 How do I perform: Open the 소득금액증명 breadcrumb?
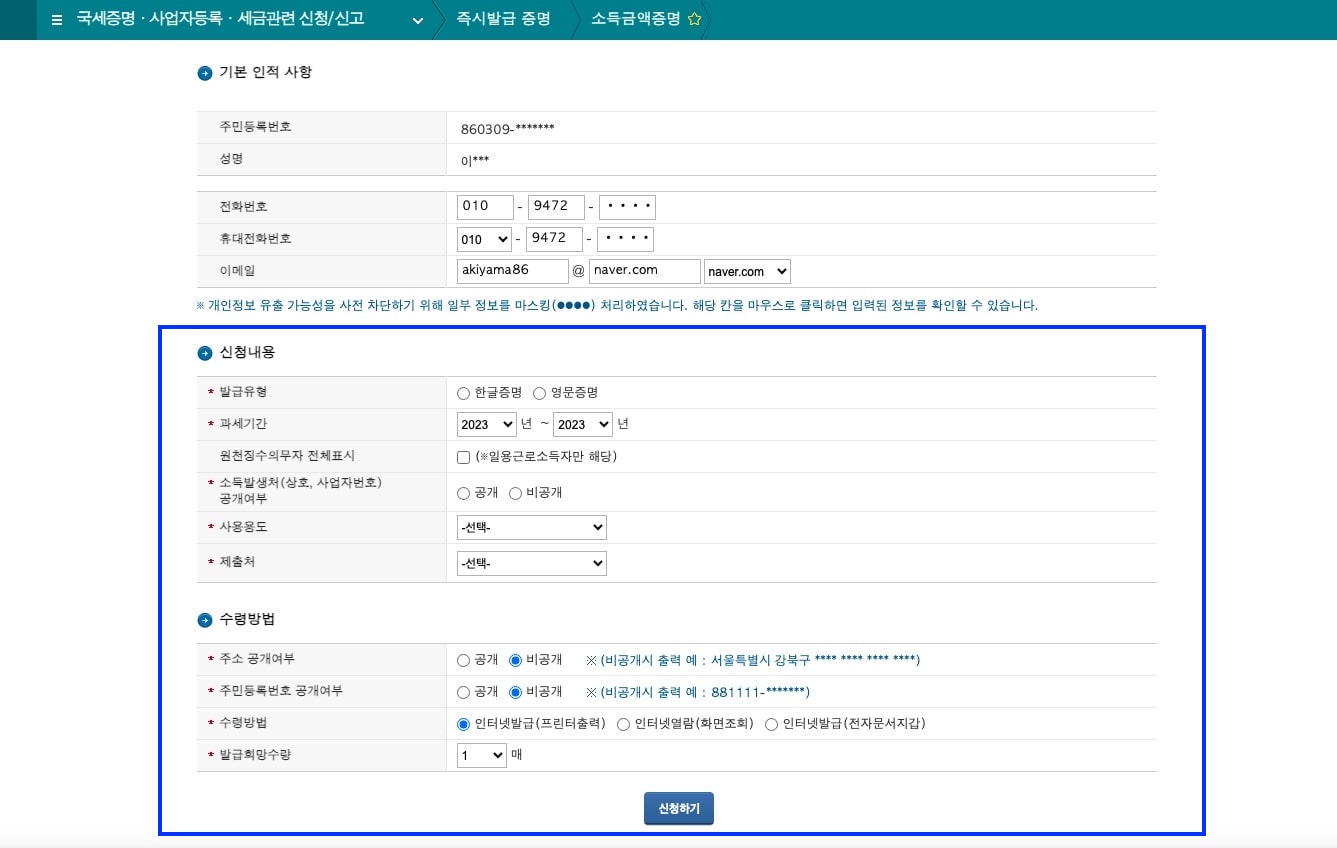[x=636, y=19]
